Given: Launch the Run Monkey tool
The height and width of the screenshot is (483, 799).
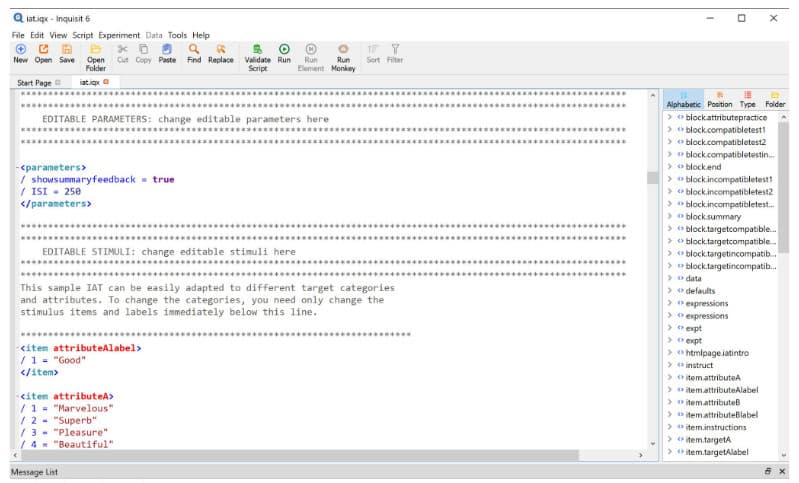Looking at the screenshot, I should pyautogui.click(x=343, y=49).
